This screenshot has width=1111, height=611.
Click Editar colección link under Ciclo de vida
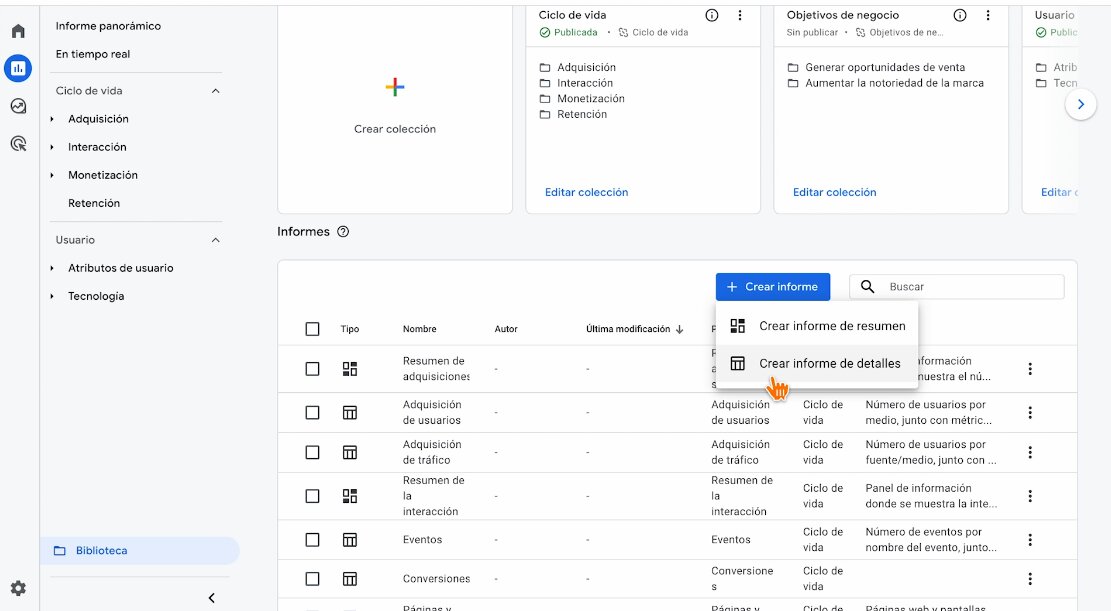(586, 192)
